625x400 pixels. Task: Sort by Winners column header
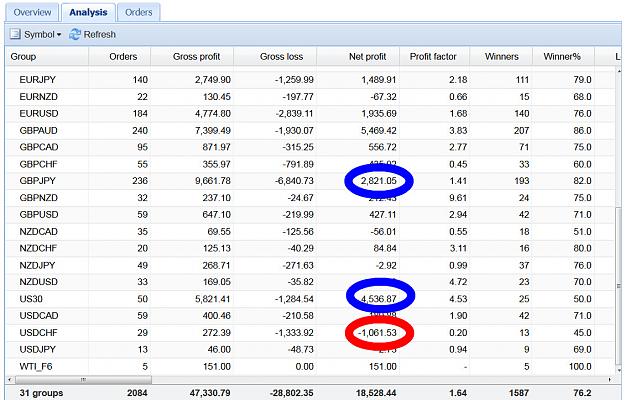click(x=501, y=57)
